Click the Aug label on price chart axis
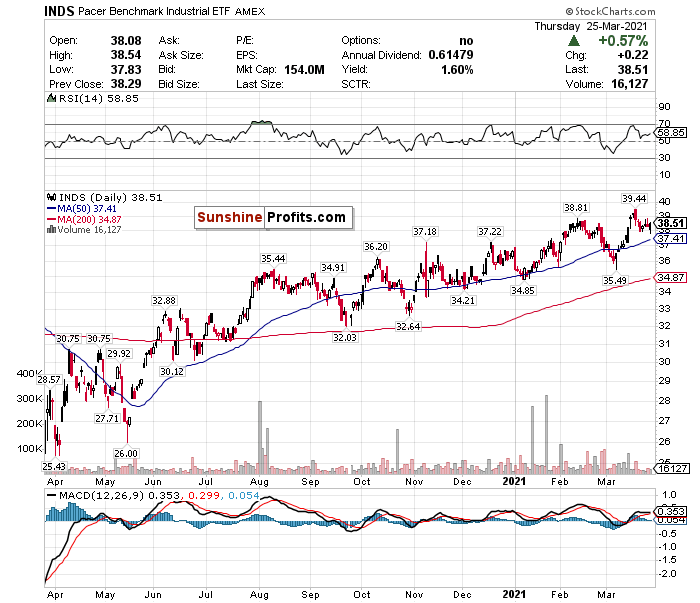The width and height of the screenshot is (700, 603). tap(259, 482)
